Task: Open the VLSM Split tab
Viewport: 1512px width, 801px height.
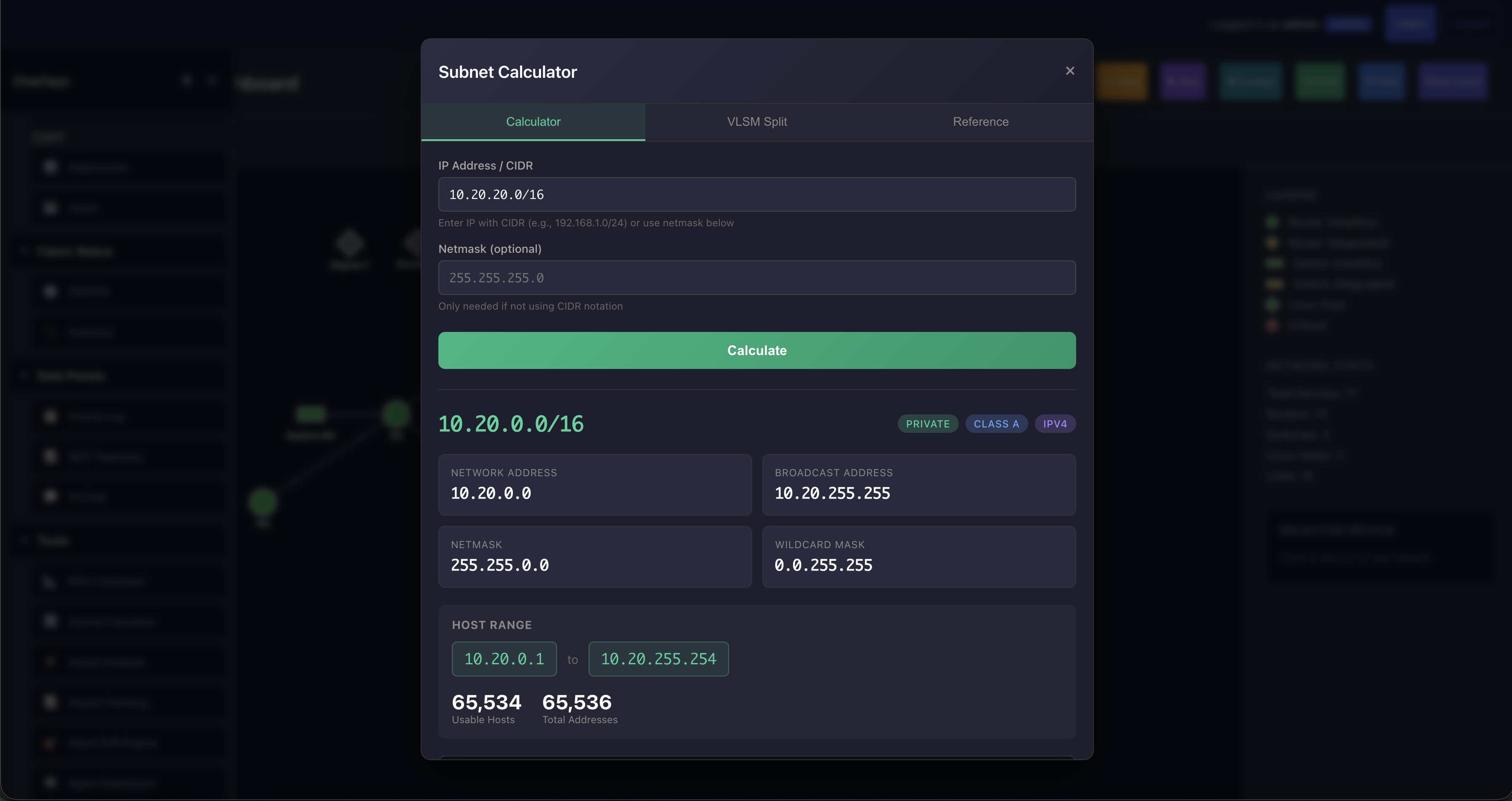Action: [756, 122]
